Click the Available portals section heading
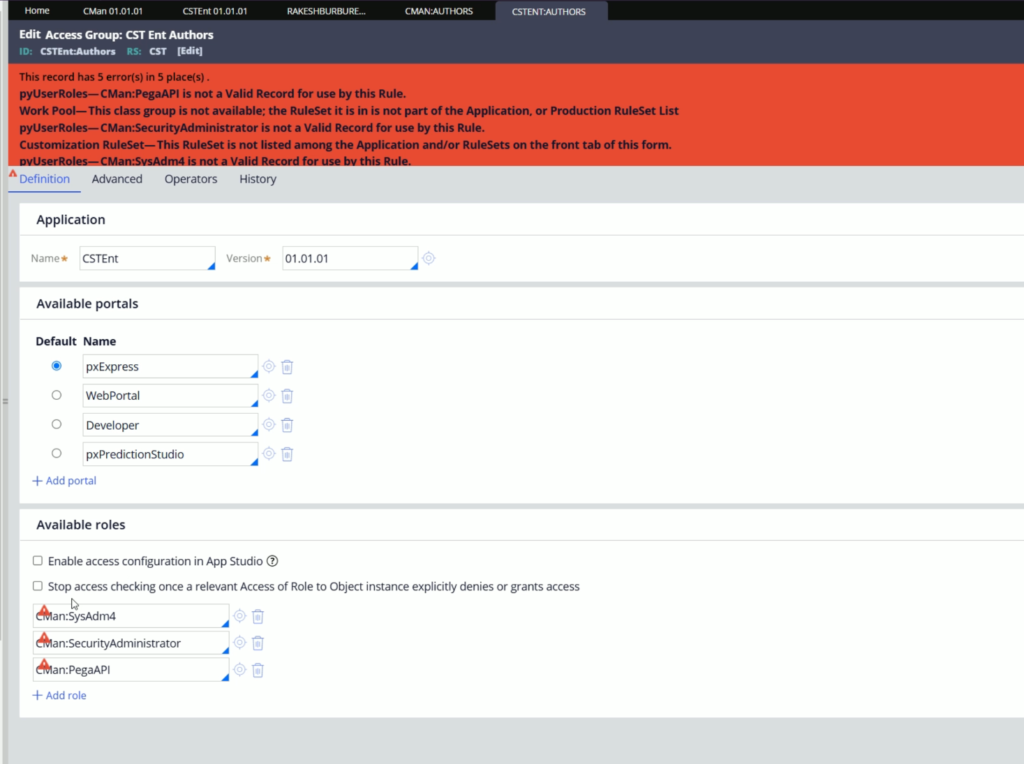Viewport: 1024px width, 764px height. pos(88,304)
